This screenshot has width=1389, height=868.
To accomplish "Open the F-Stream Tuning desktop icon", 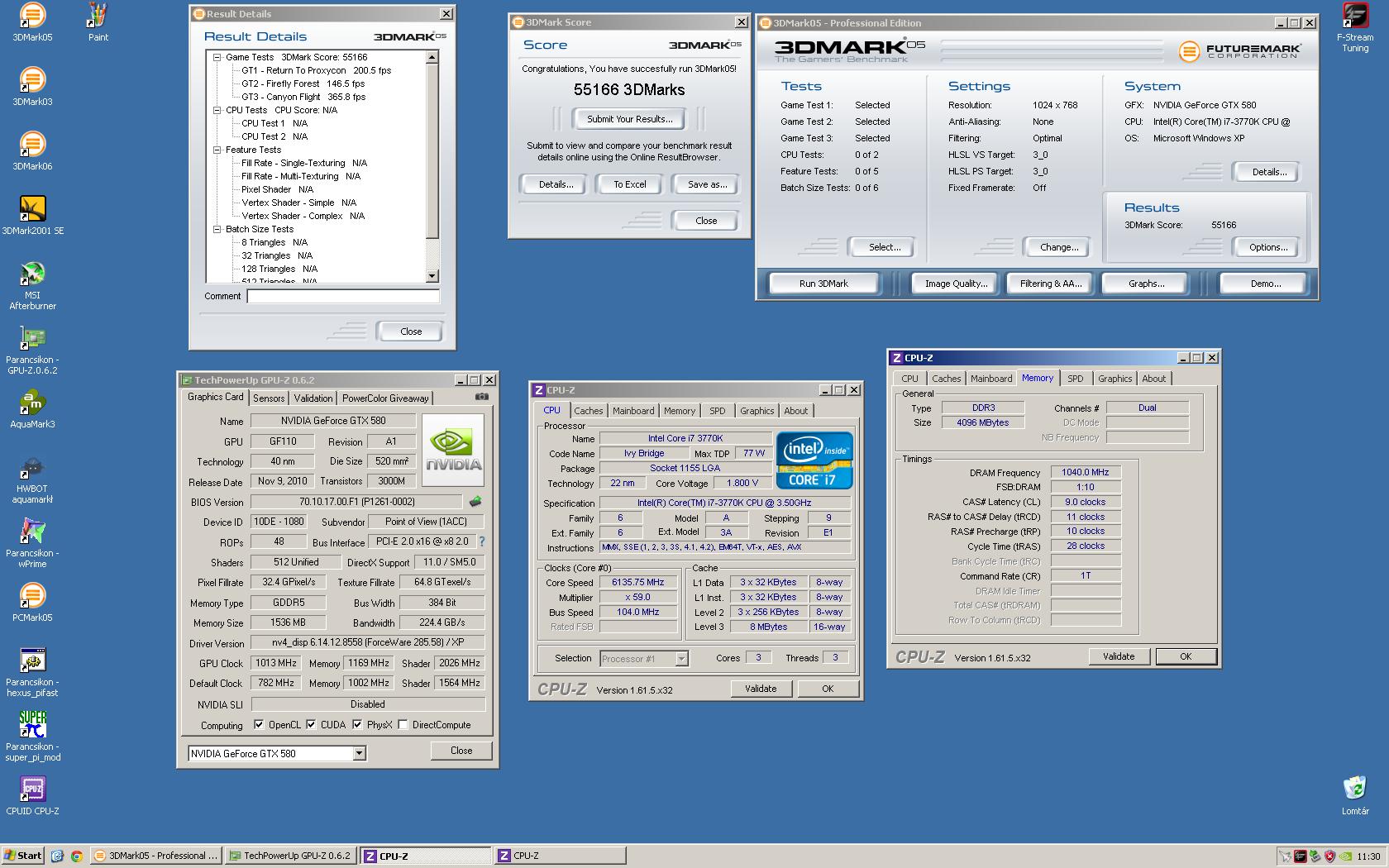I will [x=1355, y=17].
